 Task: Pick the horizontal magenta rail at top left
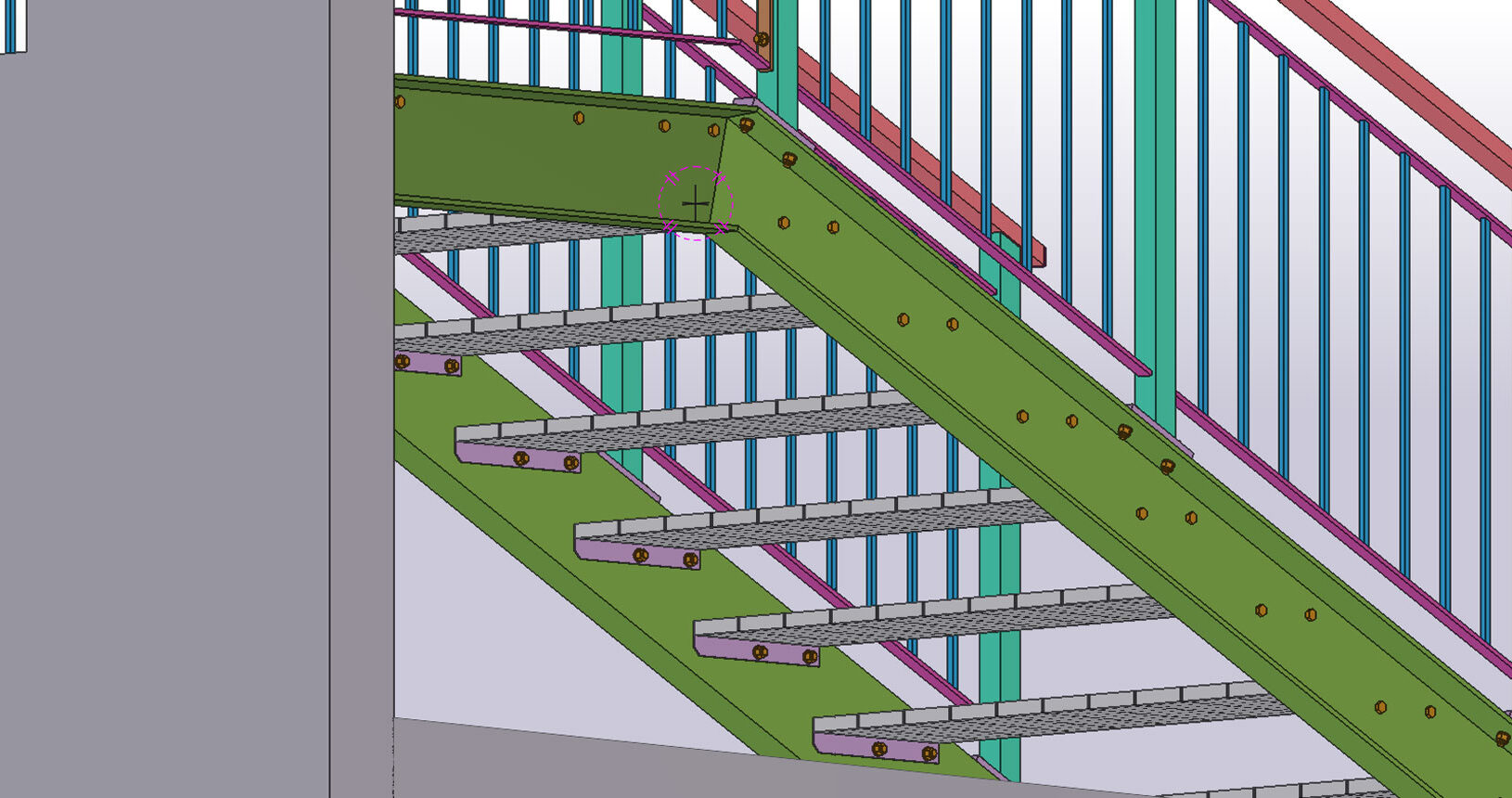coord(557,27)
